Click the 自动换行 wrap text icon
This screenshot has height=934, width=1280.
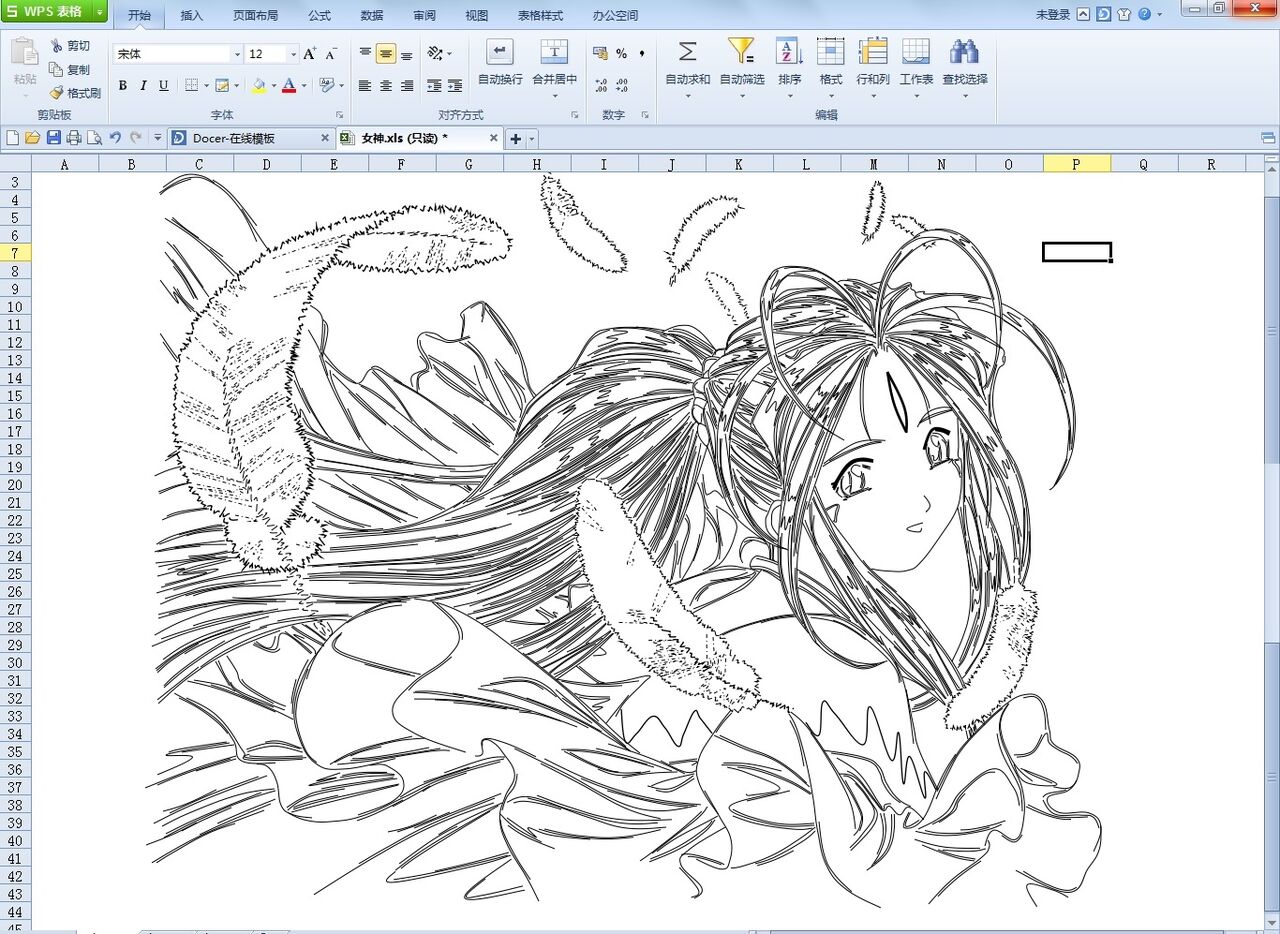click(x=500, y=52)
